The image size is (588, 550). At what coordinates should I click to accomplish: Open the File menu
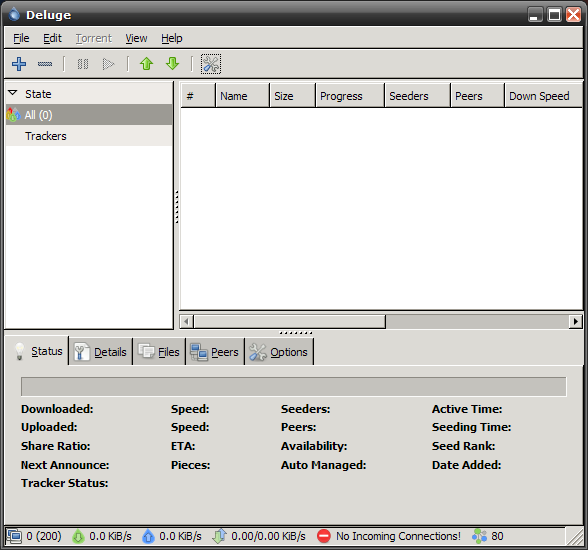click(x=21, y=38)
